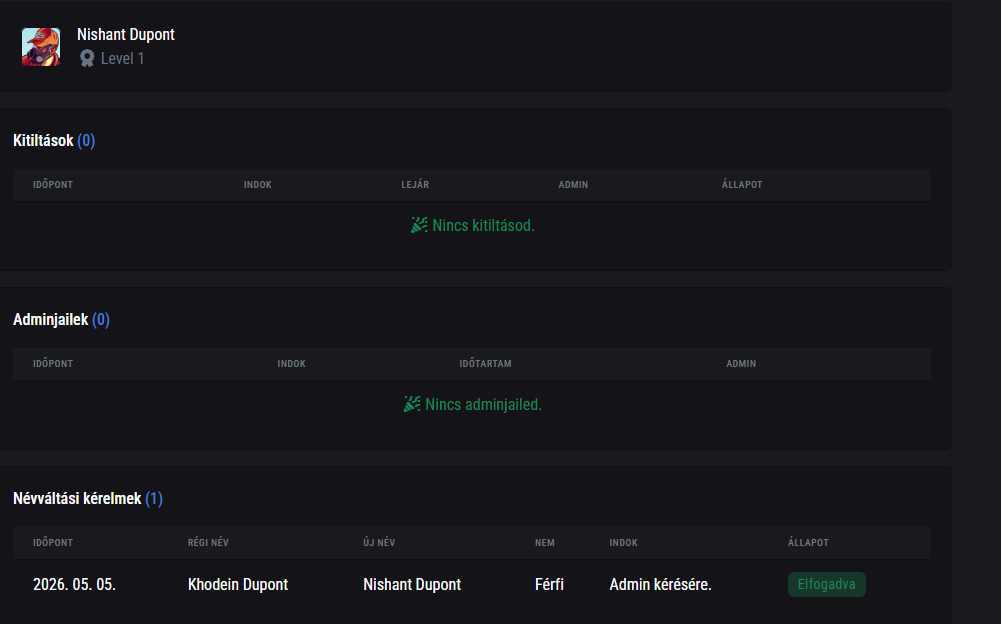Click the new name Nishant Dupont cell

coord(412,584)
